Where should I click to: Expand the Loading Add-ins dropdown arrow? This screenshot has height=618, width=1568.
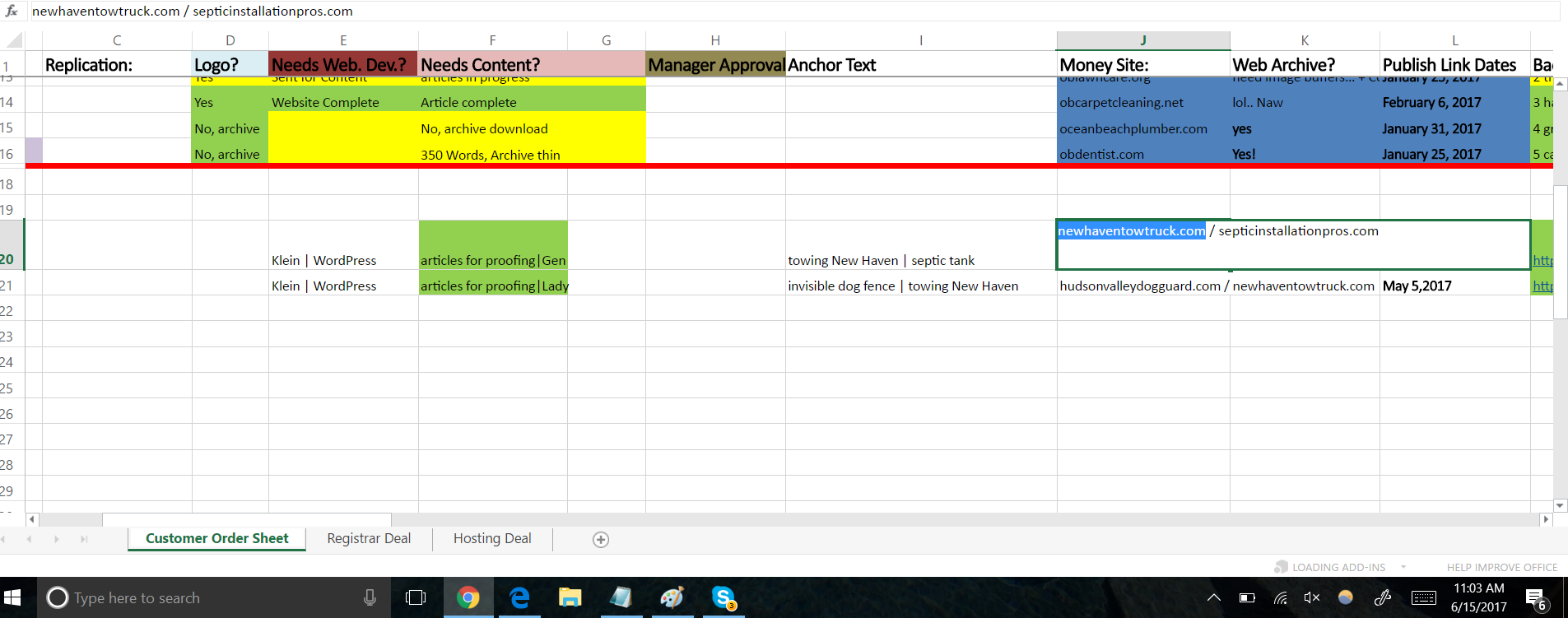1403,567
